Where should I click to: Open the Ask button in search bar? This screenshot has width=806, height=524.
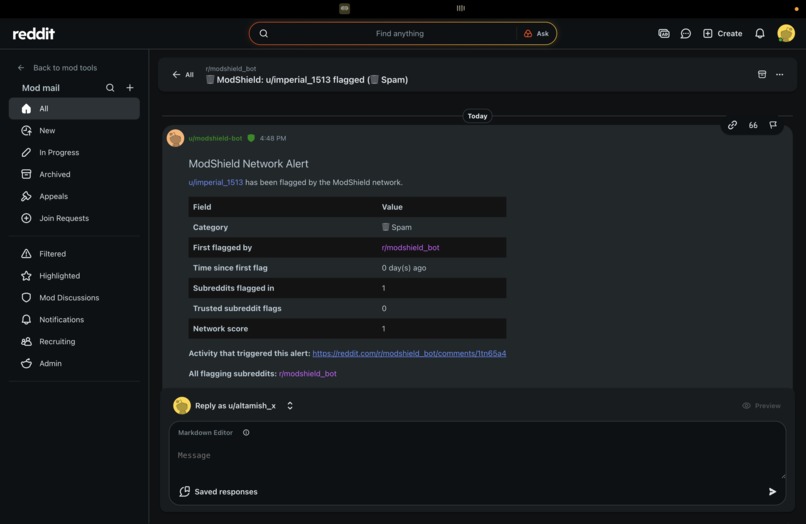[536, 33]
